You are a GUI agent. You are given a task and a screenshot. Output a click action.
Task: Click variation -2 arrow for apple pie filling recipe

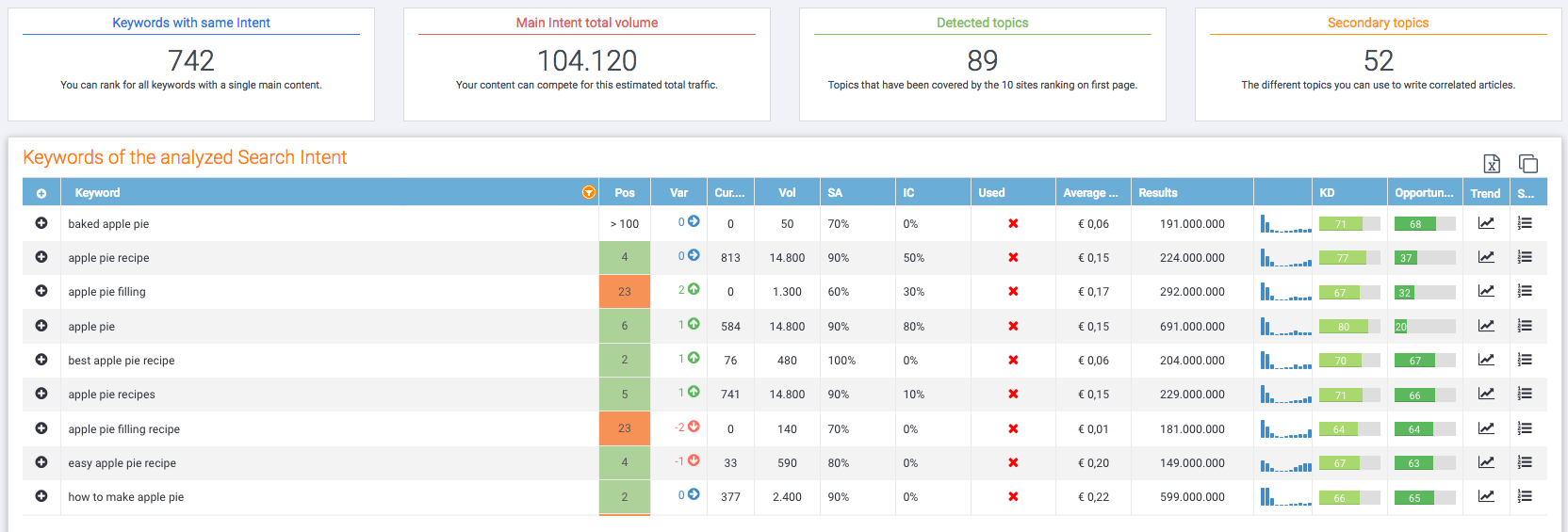pos(694,427)
